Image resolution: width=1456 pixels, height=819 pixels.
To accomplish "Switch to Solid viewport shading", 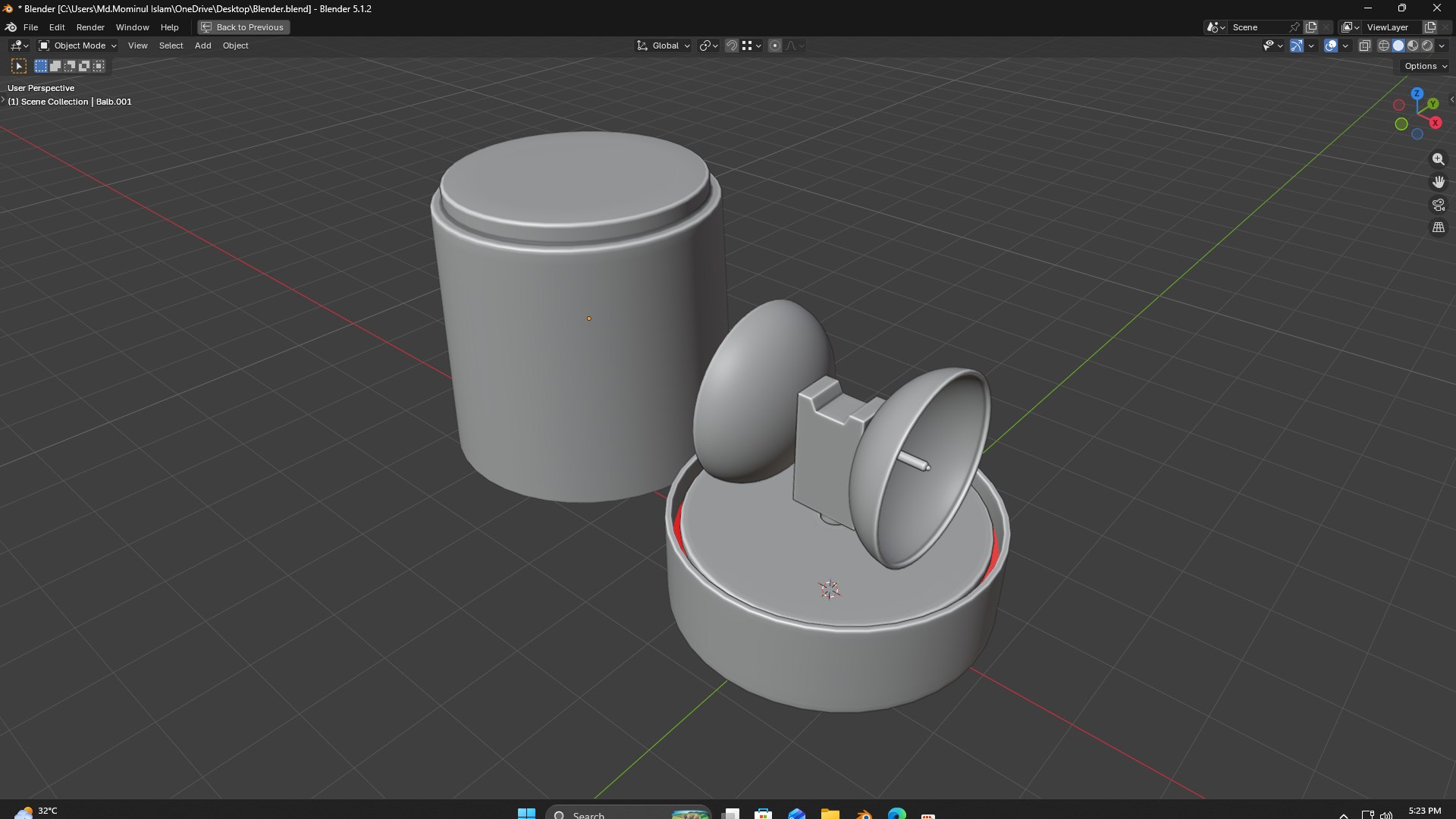I will click(1398, 45).
